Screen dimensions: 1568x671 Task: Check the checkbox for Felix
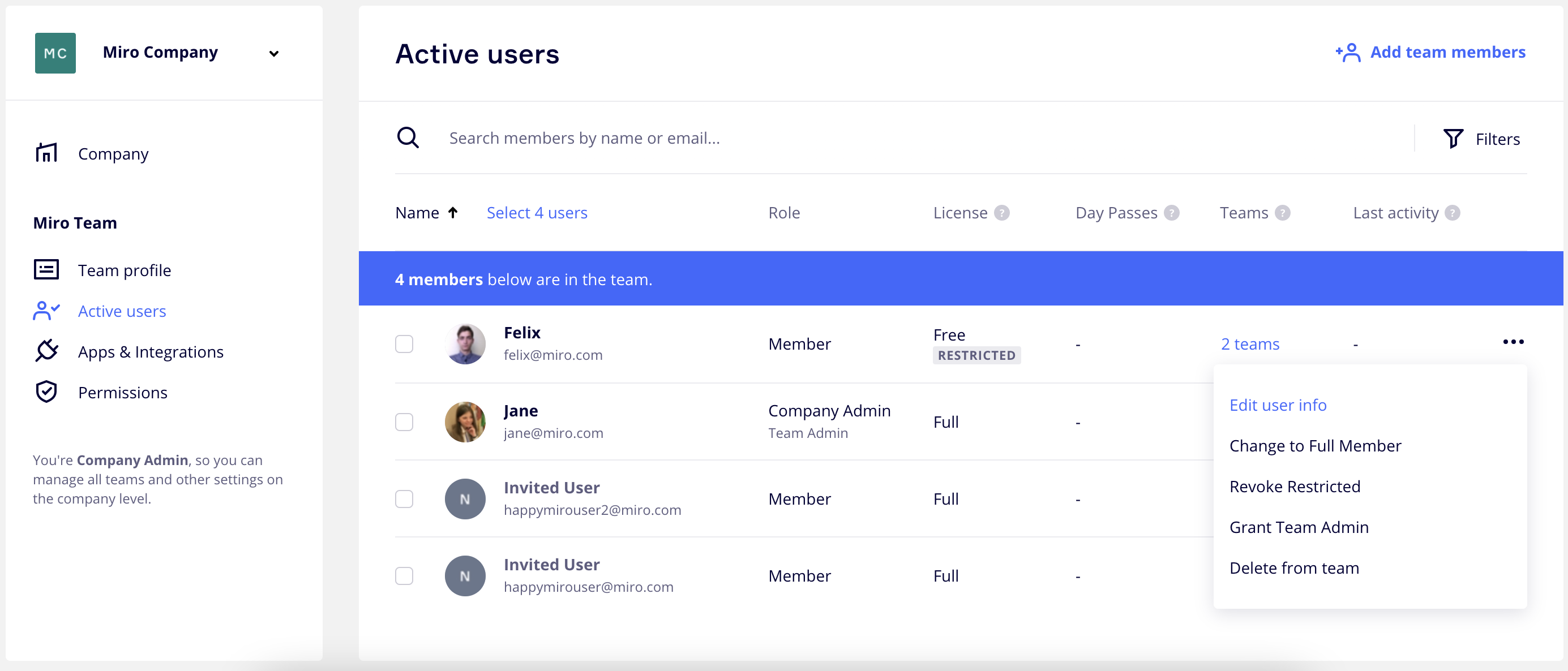[x=404, y=344]
